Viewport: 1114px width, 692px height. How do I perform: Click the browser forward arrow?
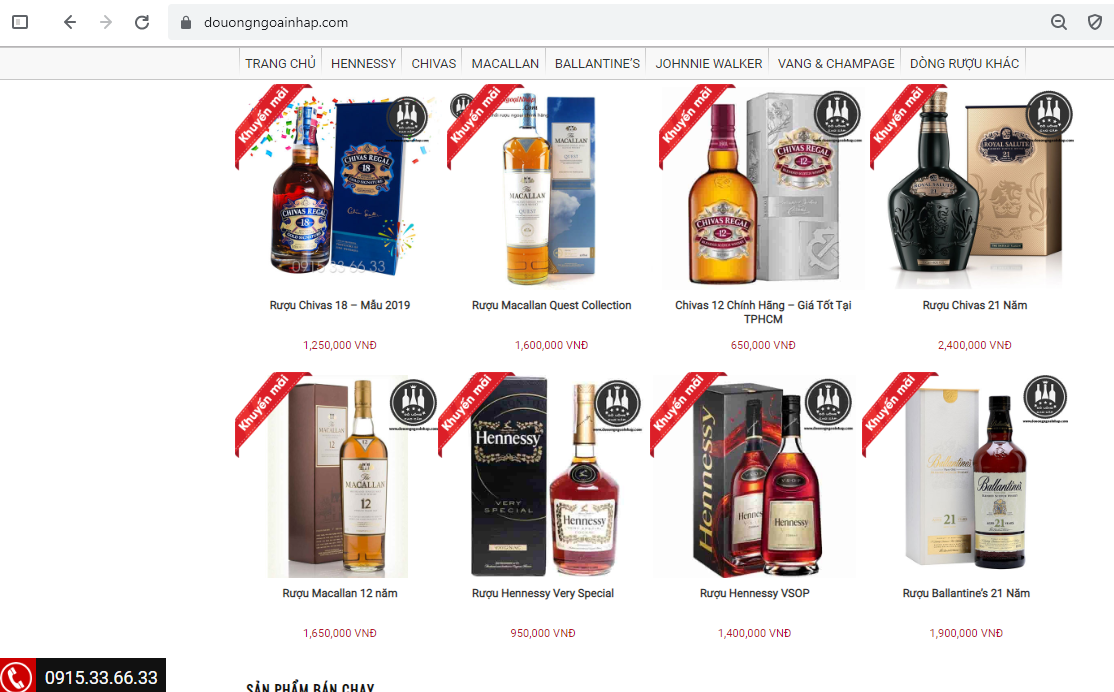coord(106,23)
